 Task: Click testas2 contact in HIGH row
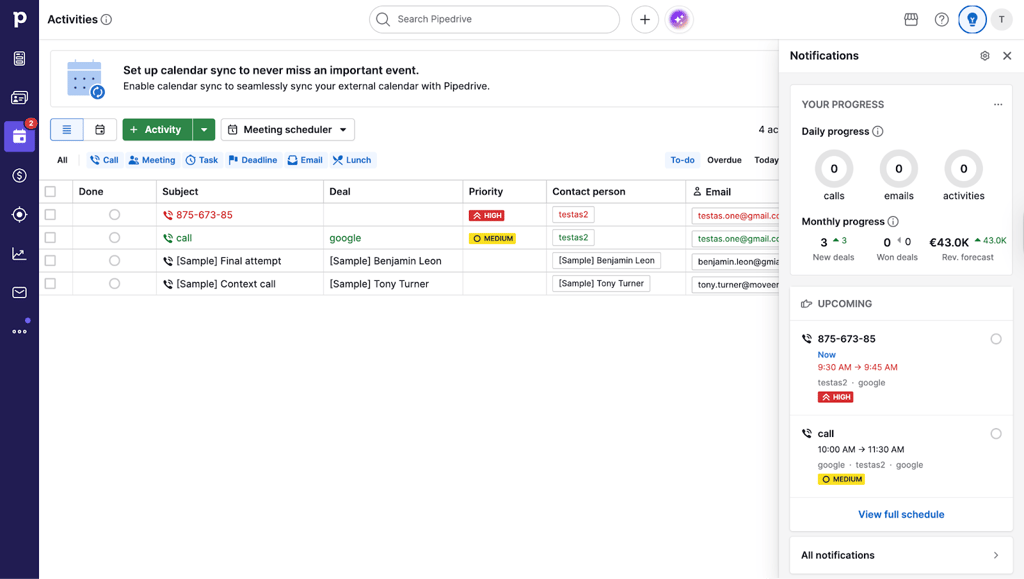click(x=573, y=214)
